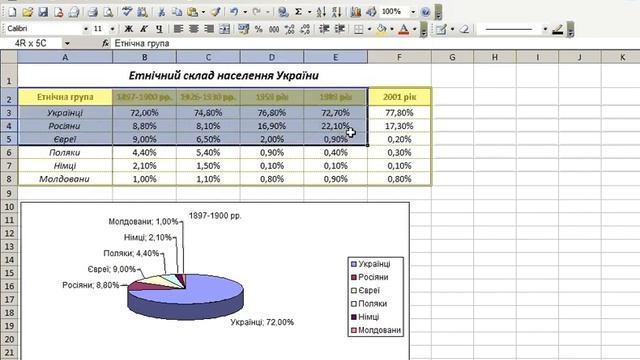
Task: Click the cell showing 77,80%
Action: [399, 113]
